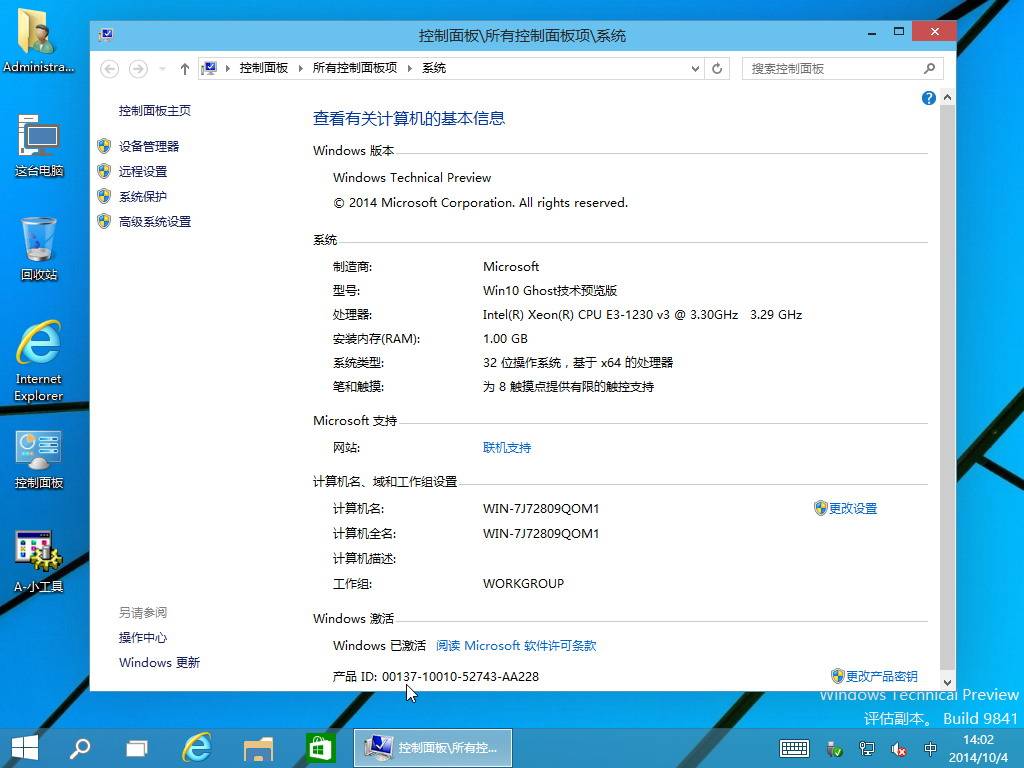Screen dimensions: 1024x768
Task: Click the scrollbar up arrow
Action: pyautogui.click(x=947, y=98)
